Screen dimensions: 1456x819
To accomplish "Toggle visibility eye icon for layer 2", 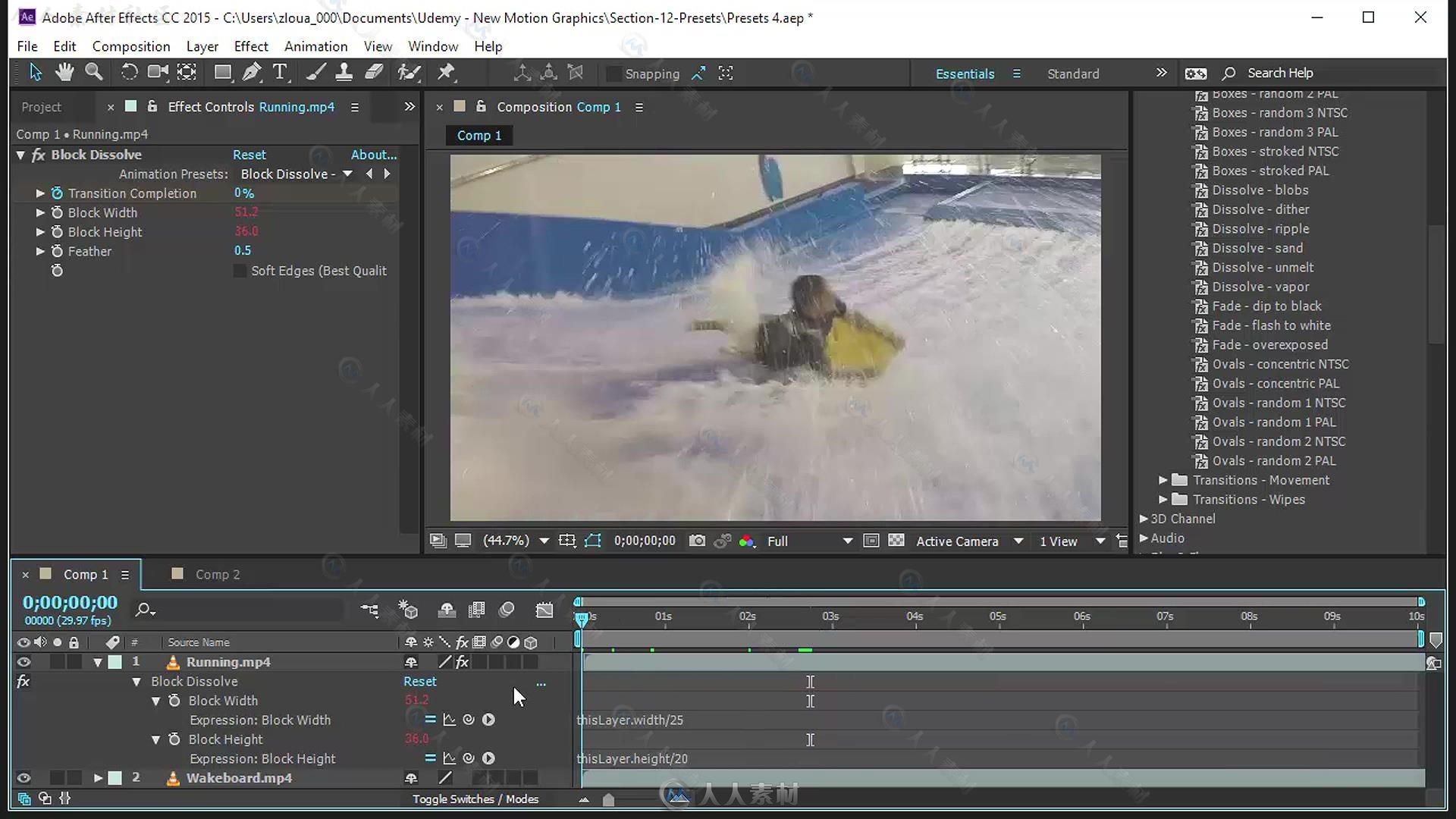I will 23,778.
